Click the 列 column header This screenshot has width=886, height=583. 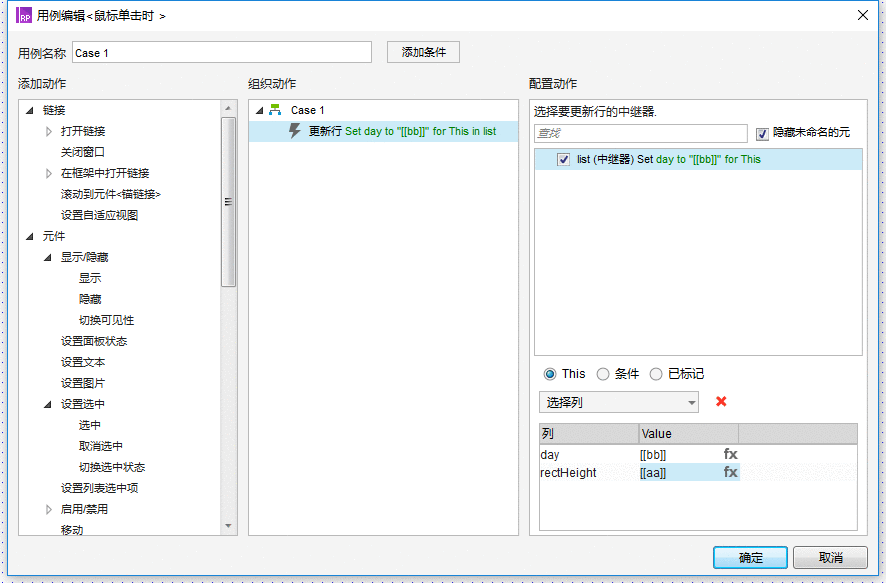(589, 433)
